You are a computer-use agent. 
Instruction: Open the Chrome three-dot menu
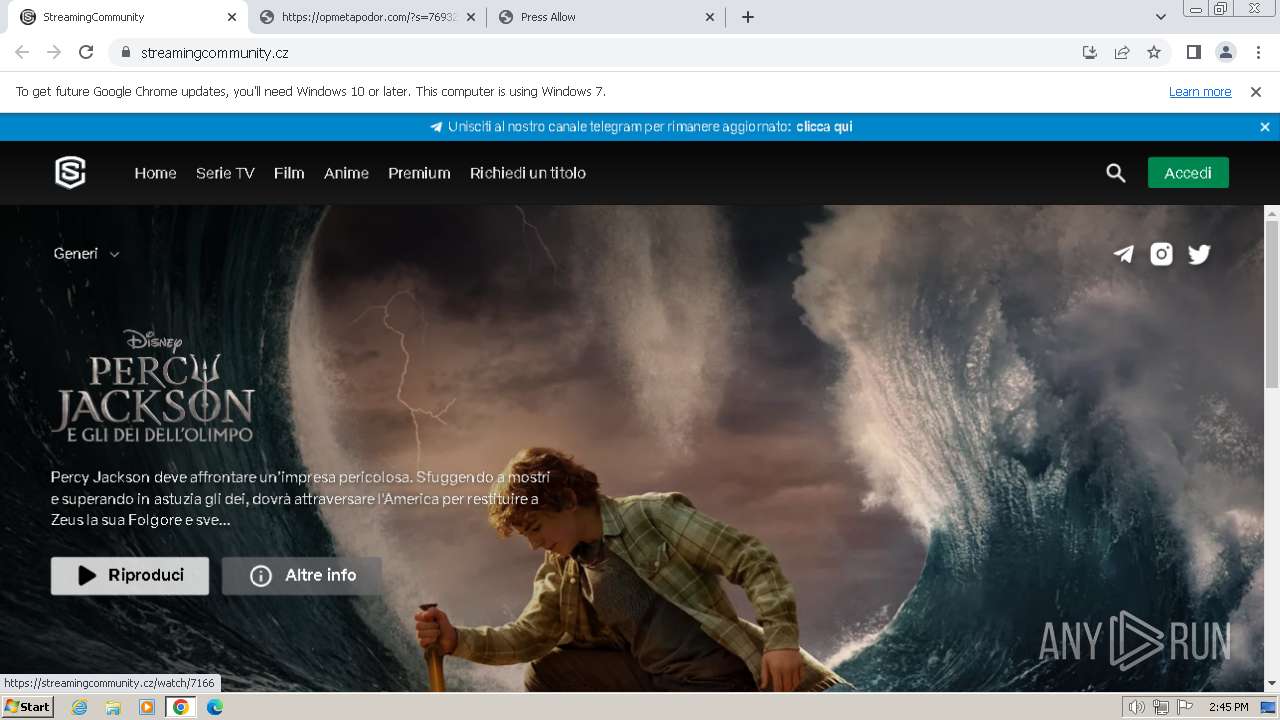1258,52
